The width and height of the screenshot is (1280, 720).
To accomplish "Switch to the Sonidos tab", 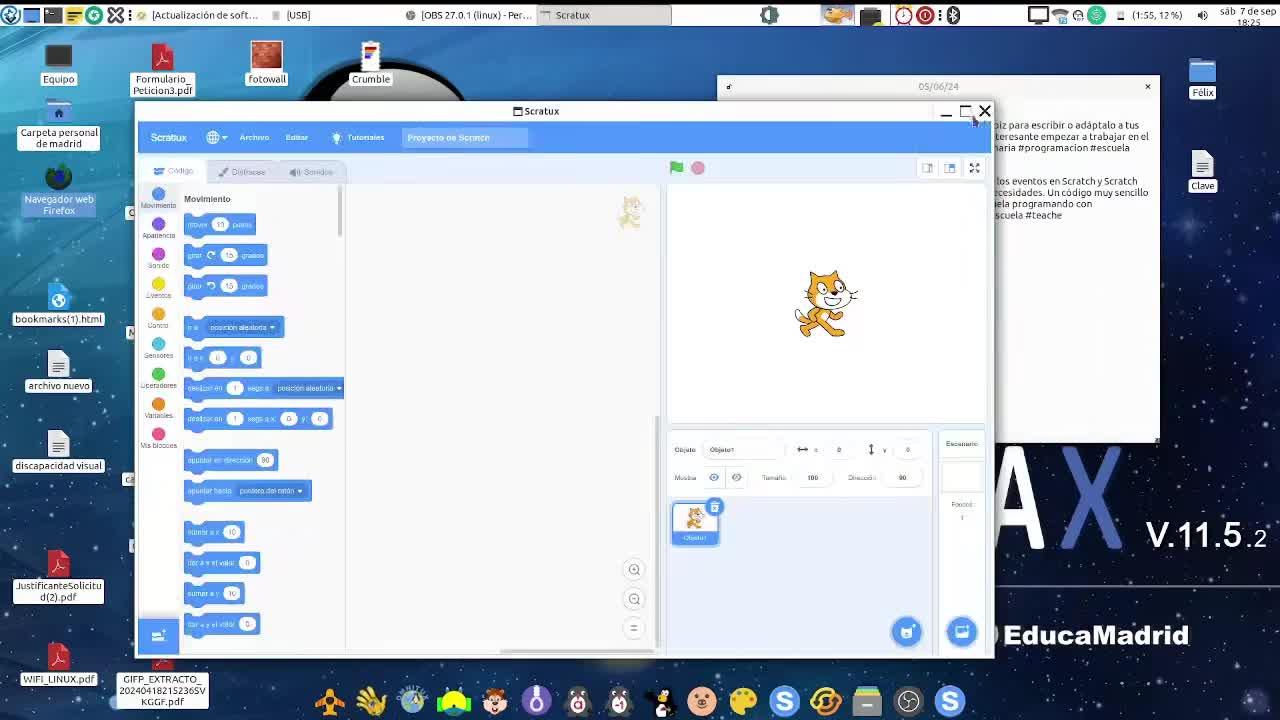I will pyautogui.click(x=311, y=172).
